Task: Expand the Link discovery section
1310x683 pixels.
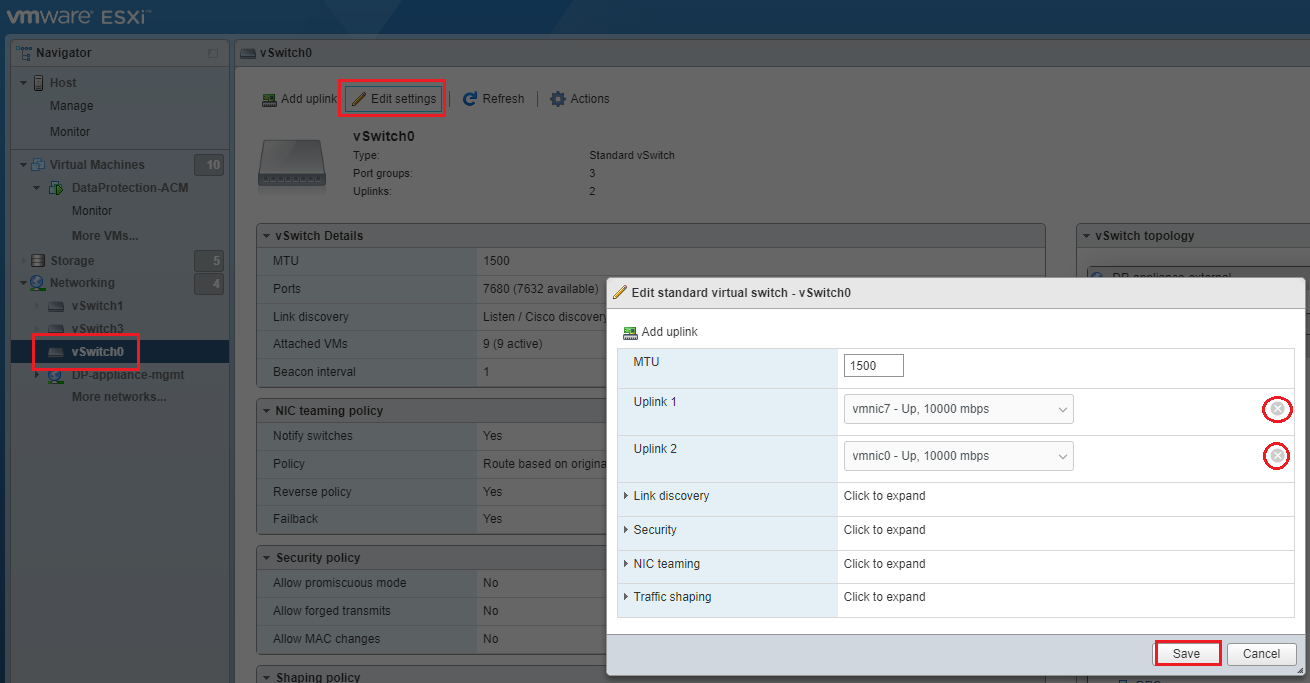Action: pyautogui.click(x=670, y=496)
